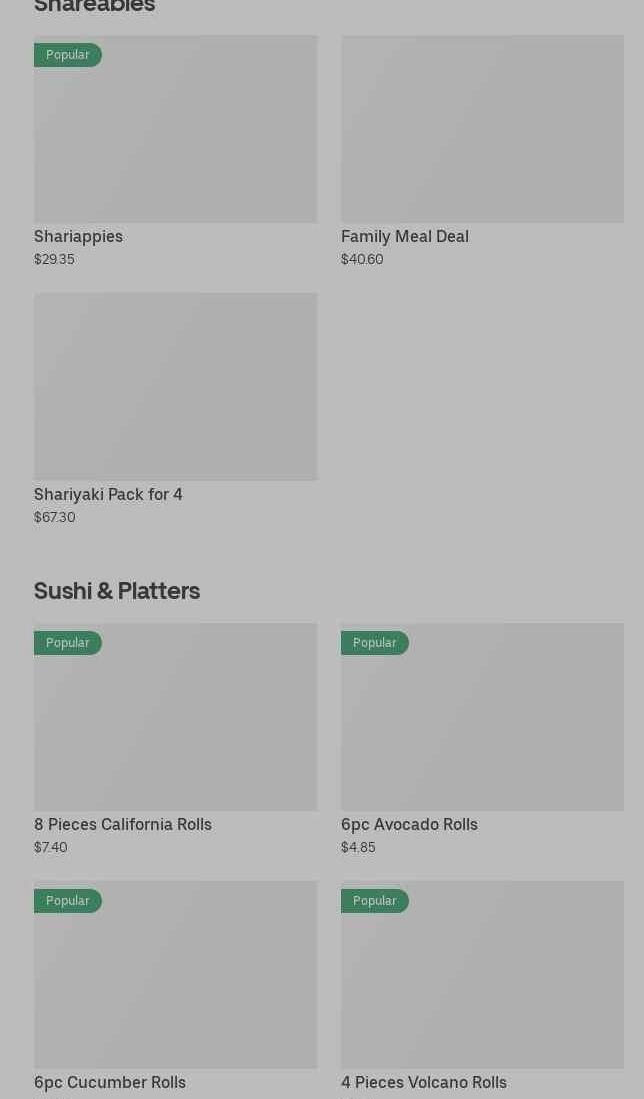The width and height of the screenshot is (644, 1099).
Task: Open the Shariappies item photo
Action: tap(175, 140)
